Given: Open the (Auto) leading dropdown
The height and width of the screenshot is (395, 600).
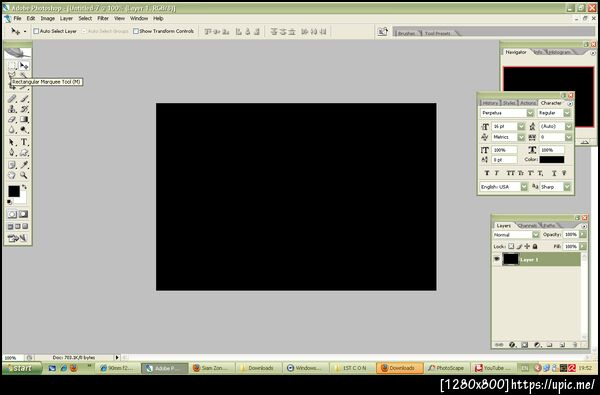Looking at the screenshot, I should pos(569,126).
